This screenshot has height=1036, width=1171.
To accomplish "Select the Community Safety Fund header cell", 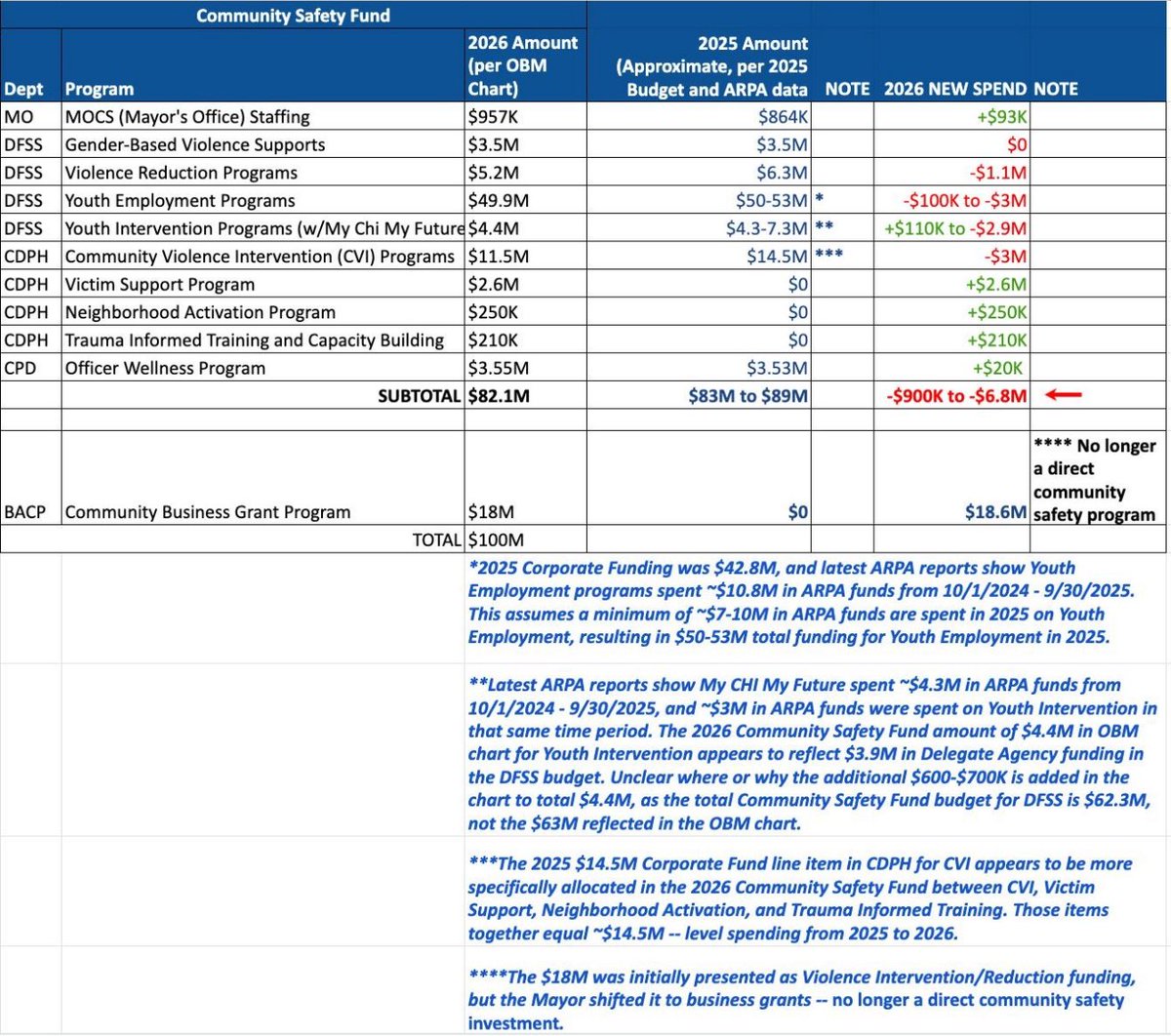I will (x=293, y=15).
